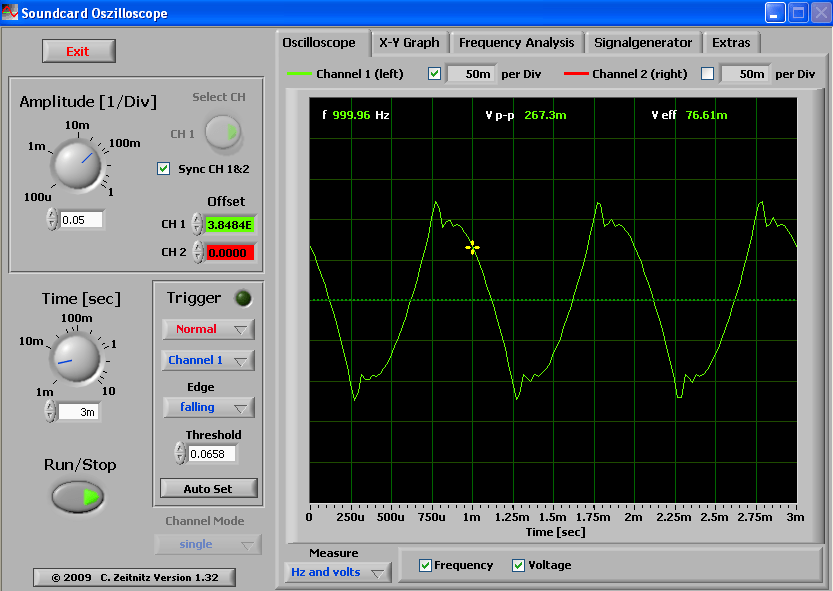Click the Exit button
The height and width of the screenshot is (591, 833).
click(79, 52)
